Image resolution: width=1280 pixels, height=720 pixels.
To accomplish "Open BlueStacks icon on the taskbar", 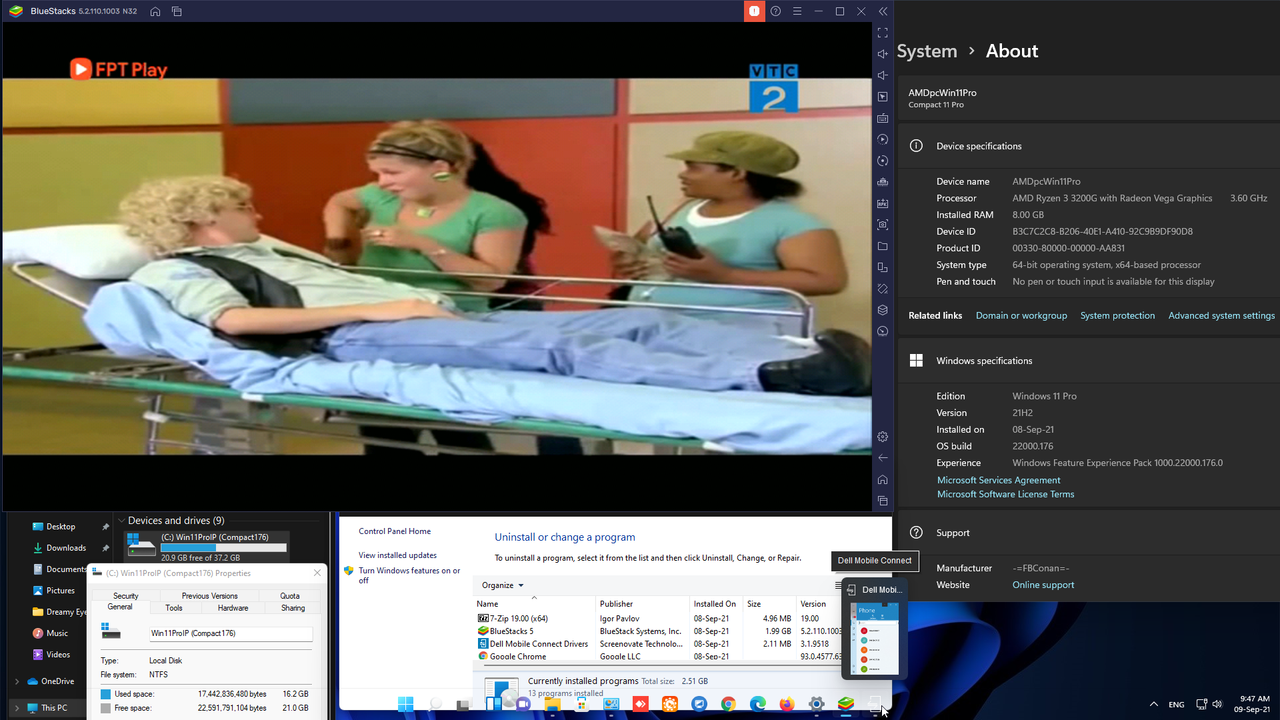I will click(x=845, y=704).
